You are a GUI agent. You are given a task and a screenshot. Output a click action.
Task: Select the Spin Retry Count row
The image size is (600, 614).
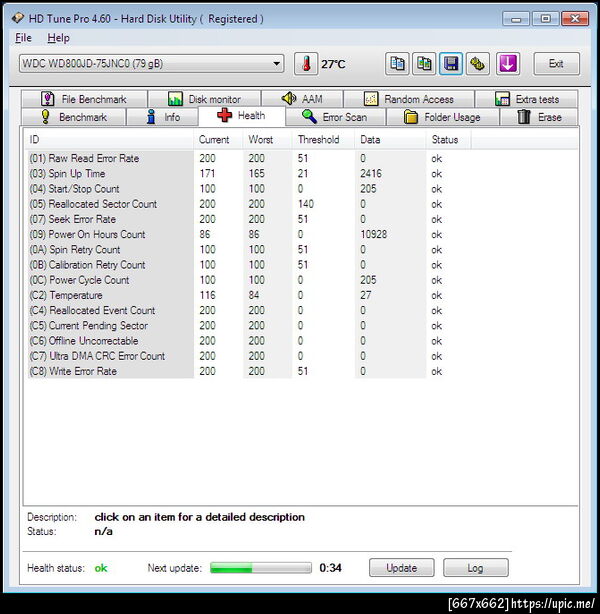(x=249, y=250)
